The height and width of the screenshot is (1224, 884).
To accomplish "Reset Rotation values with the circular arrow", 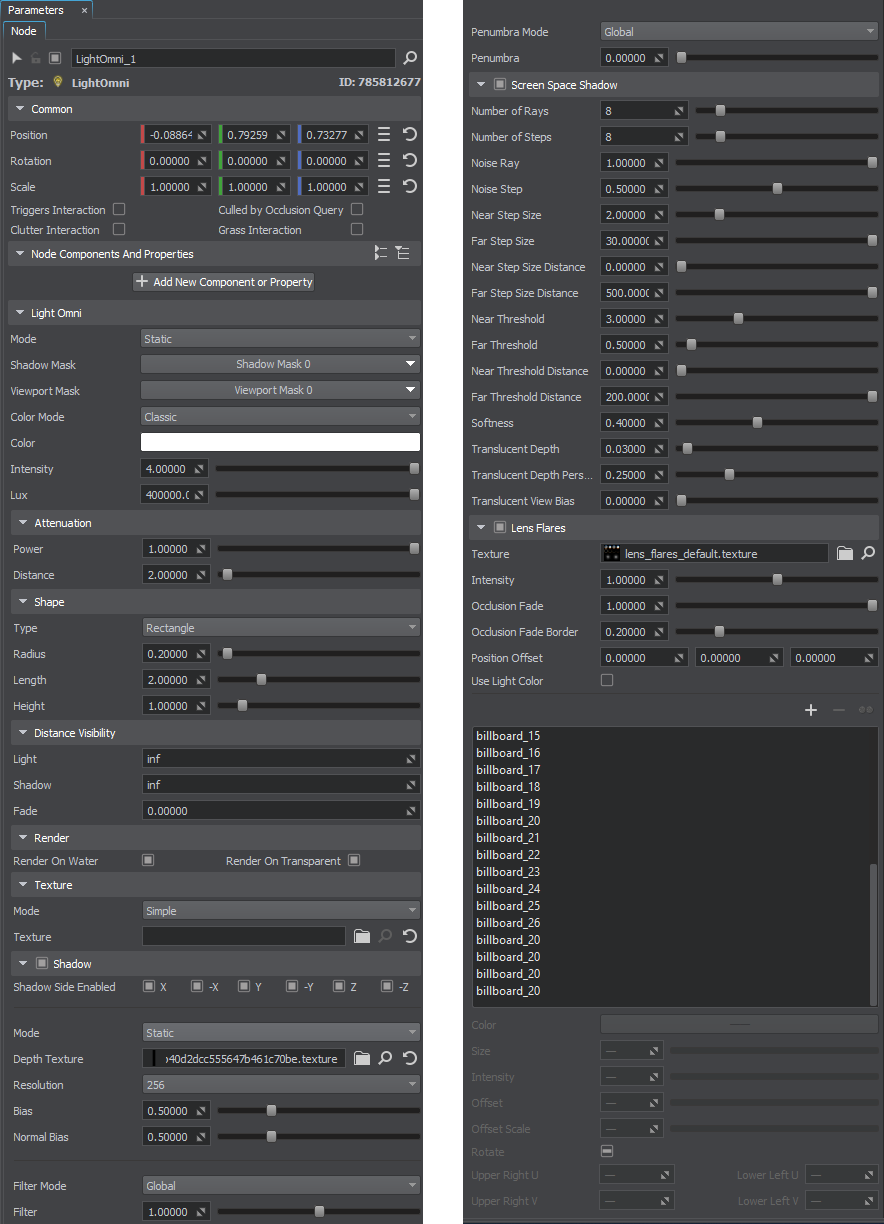I will (x=410, y=160).
